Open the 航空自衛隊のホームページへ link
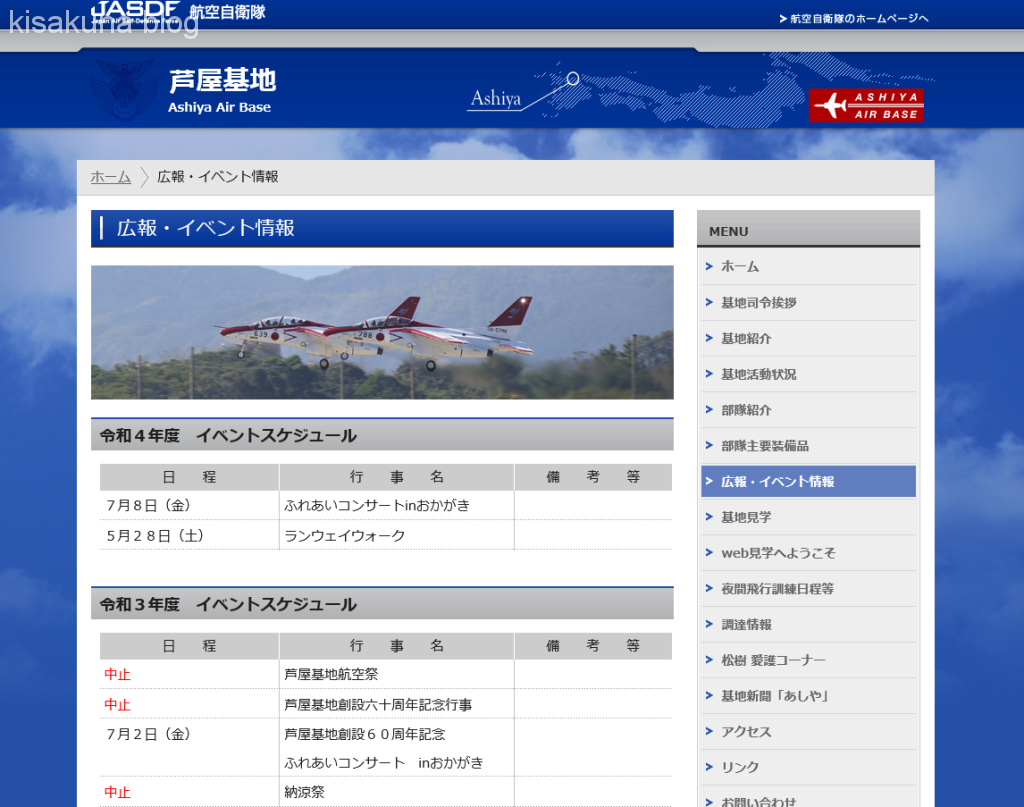 [x=854, y=19]
